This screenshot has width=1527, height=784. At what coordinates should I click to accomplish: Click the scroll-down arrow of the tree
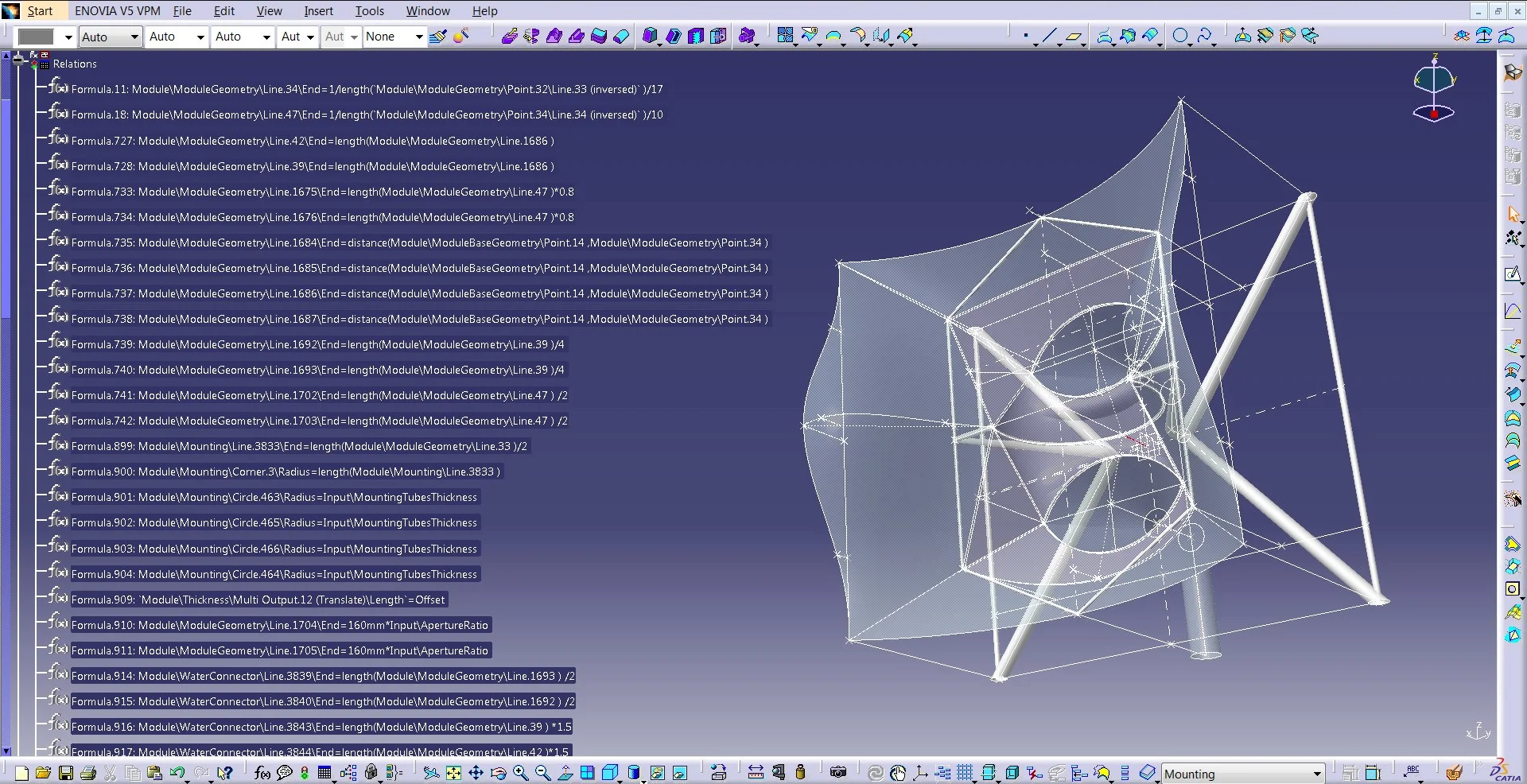click(x=6, y=750)
